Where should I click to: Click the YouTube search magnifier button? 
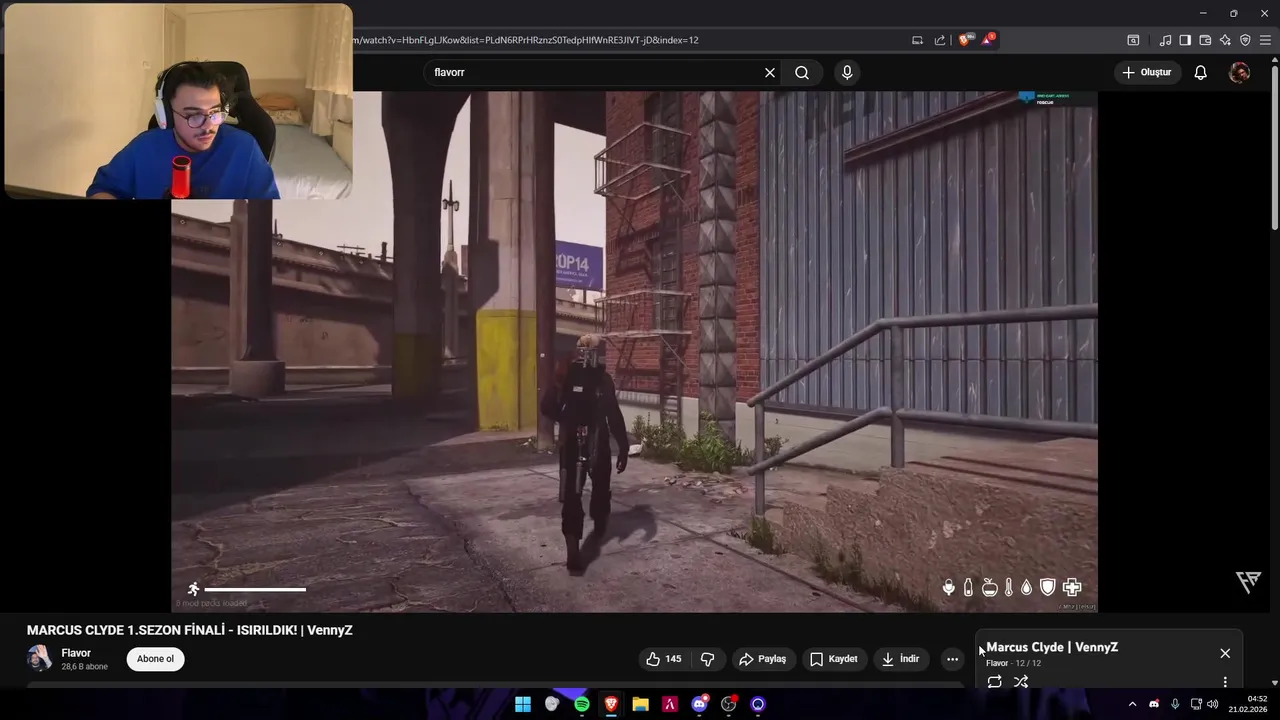(802, 72)
